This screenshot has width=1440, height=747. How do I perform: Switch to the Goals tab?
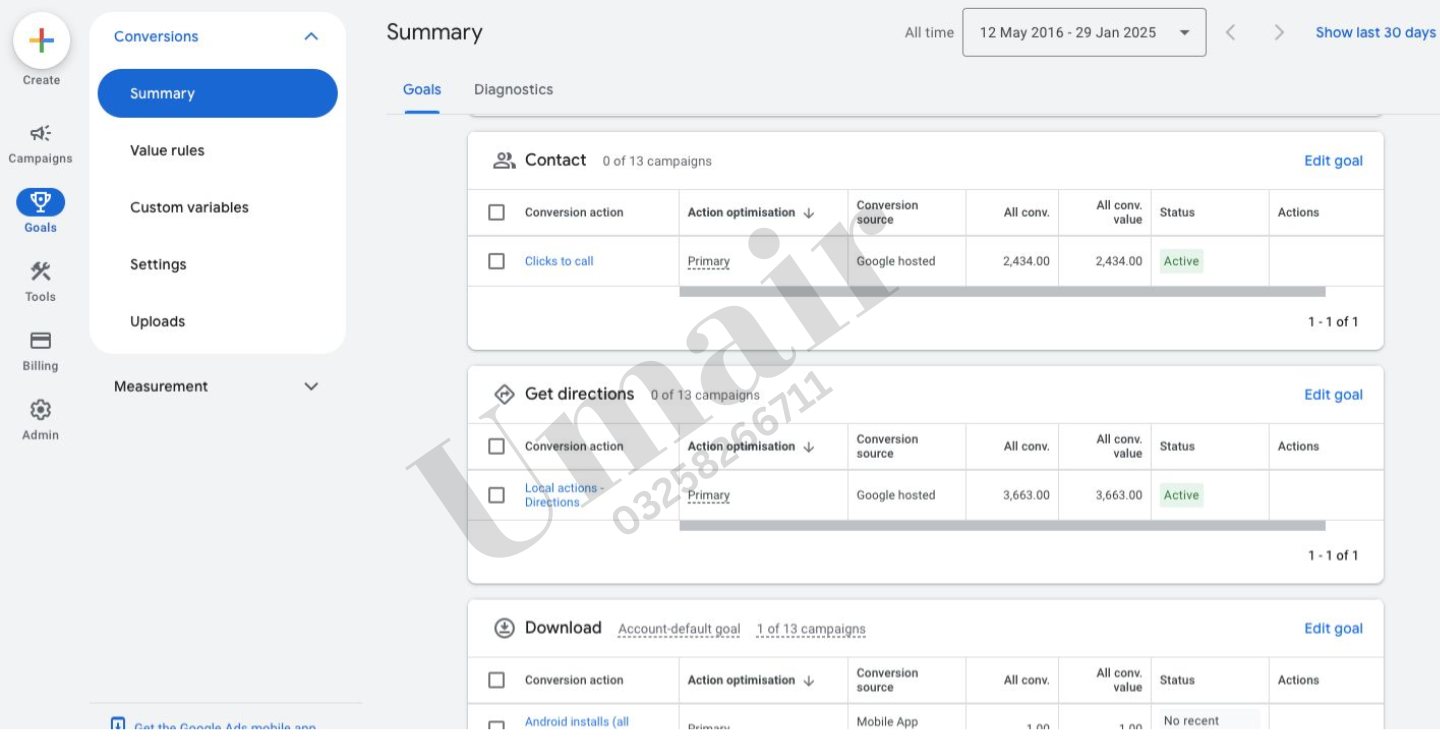tap(422, 90)
